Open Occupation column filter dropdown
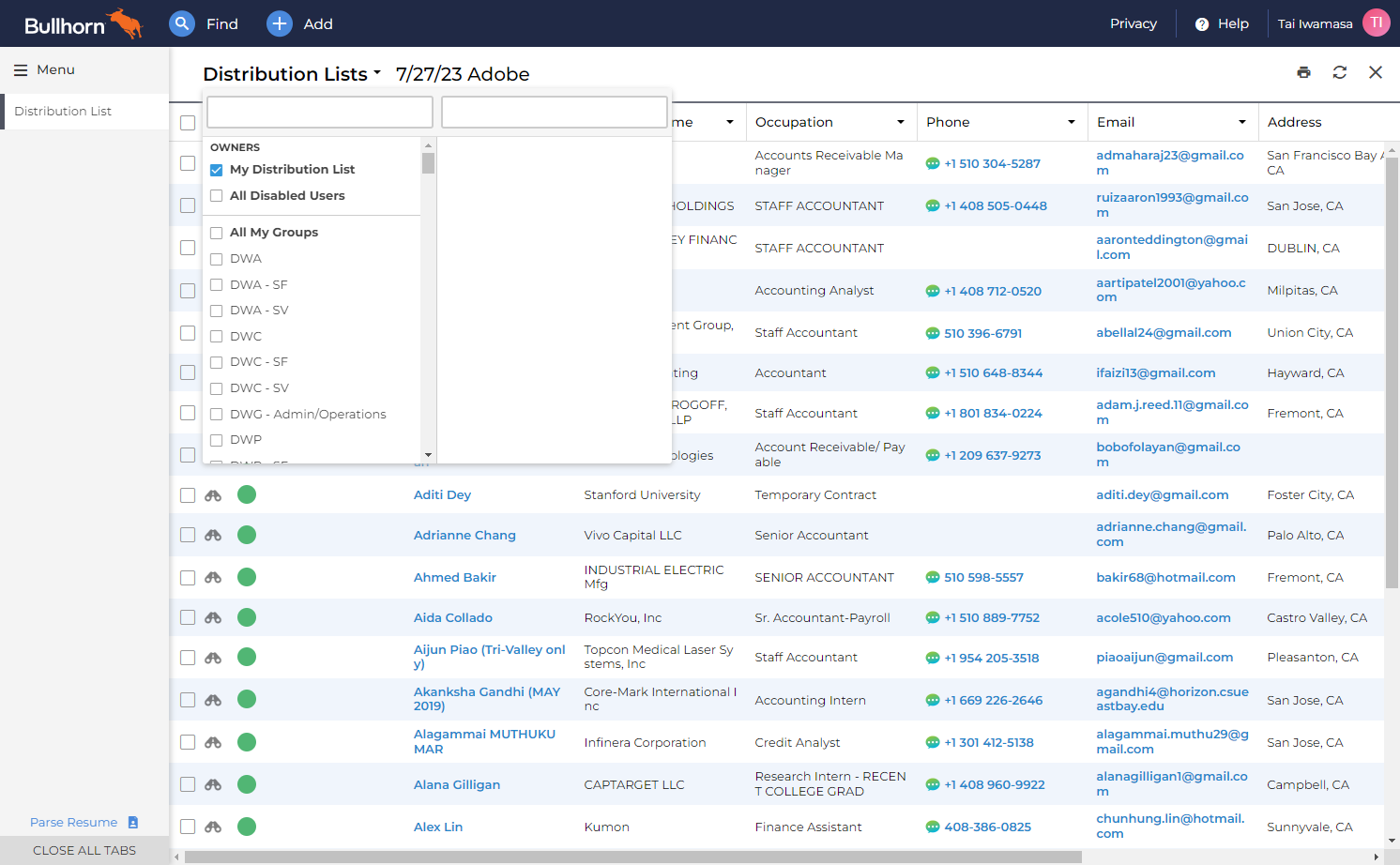 pyautogui.click(x=901, y=122)
